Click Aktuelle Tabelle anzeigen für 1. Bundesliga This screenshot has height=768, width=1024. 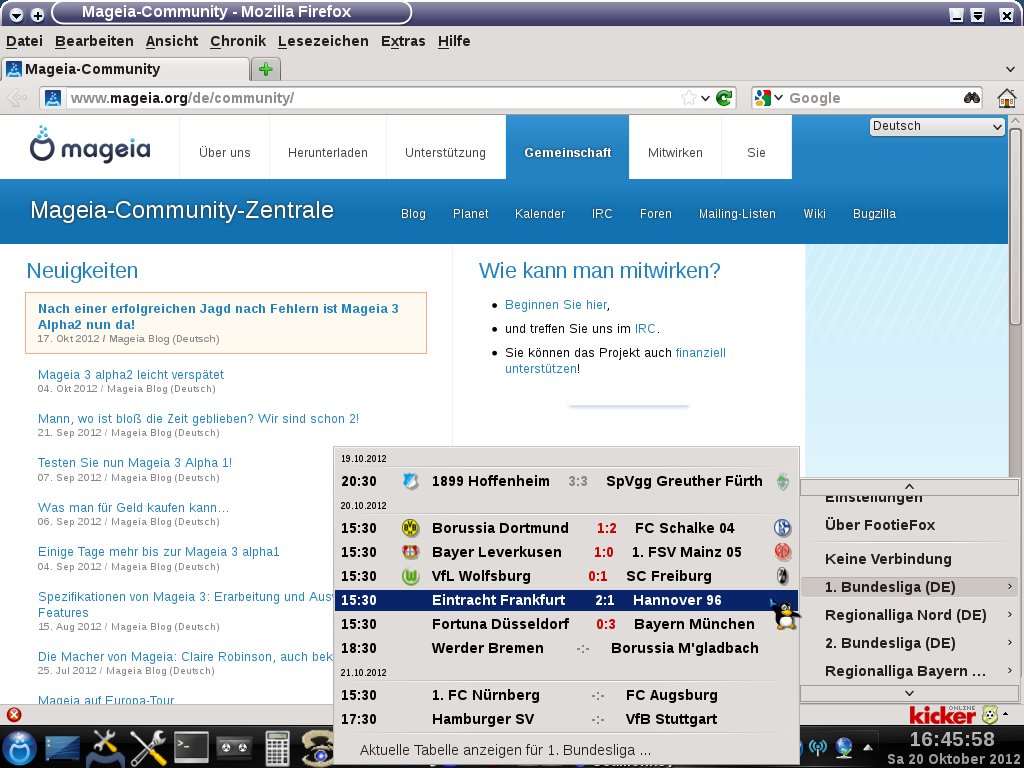[505, 750]
